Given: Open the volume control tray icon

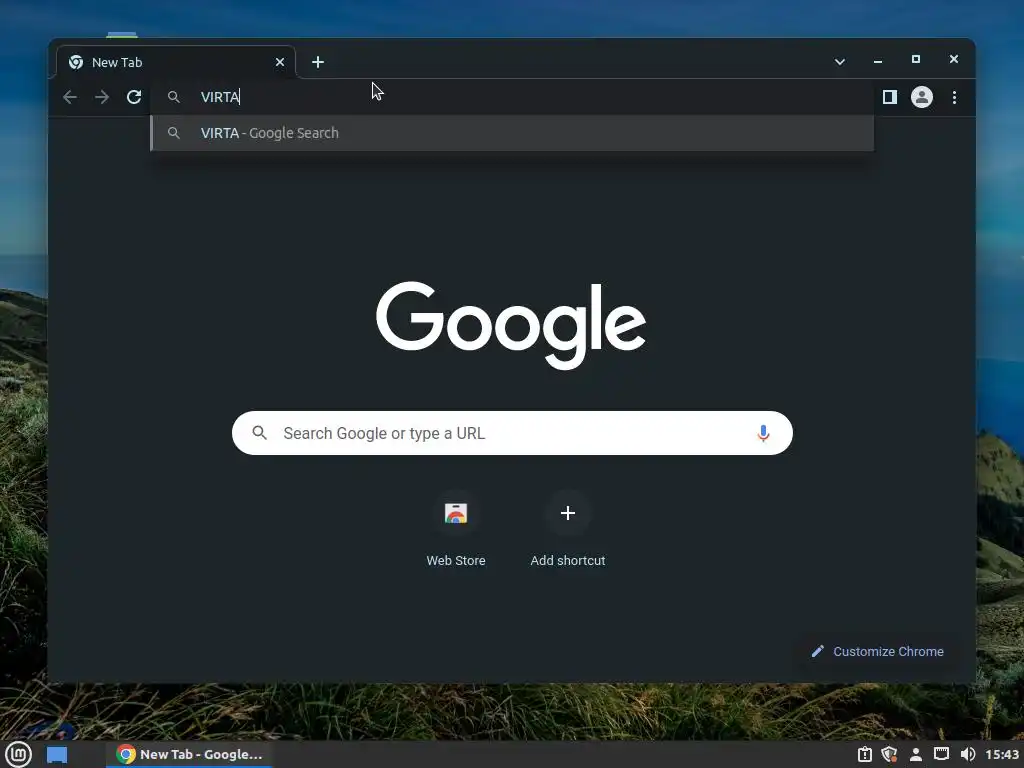Looking at the screenshot, I should 968,754.
